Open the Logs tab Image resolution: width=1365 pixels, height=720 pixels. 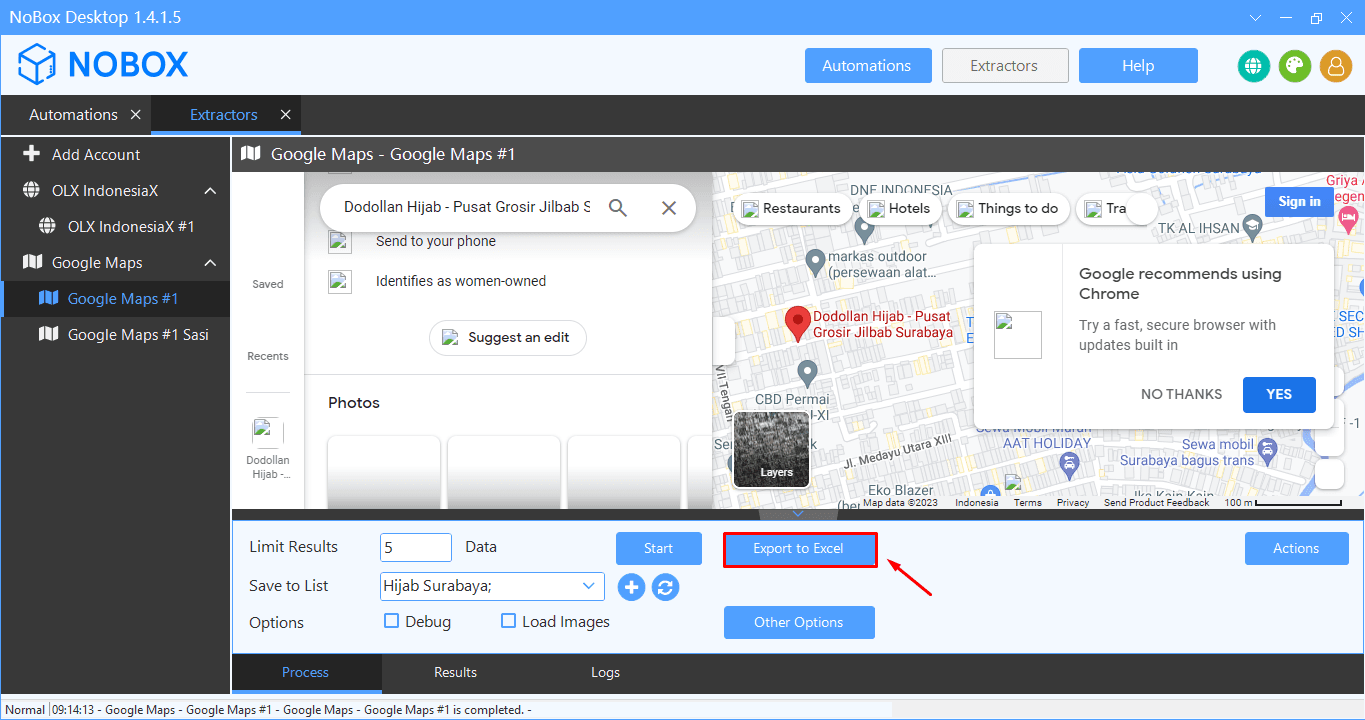click(x=605, y=672)
